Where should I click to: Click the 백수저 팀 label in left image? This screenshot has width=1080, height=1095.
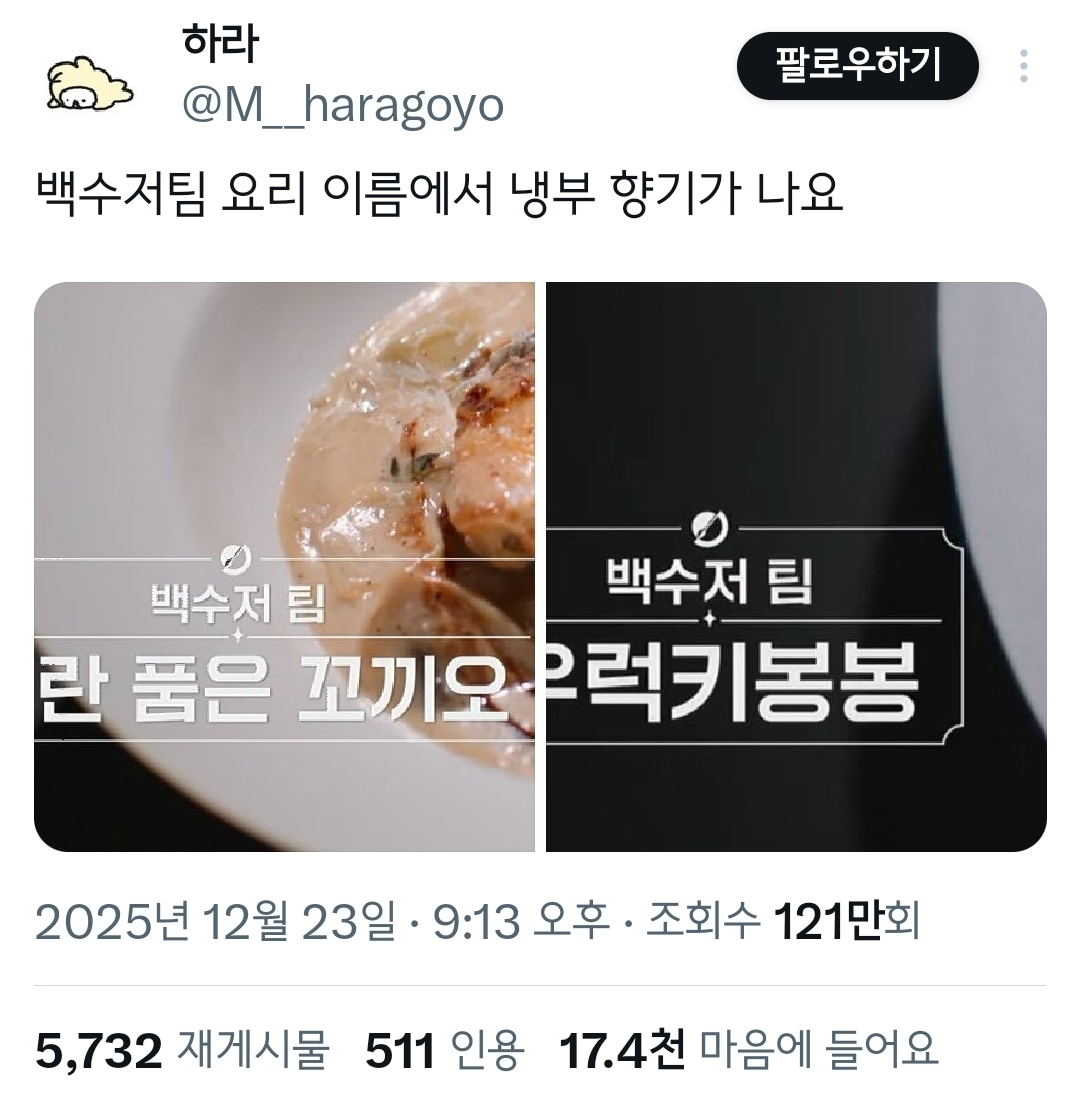tap(237, 603)
